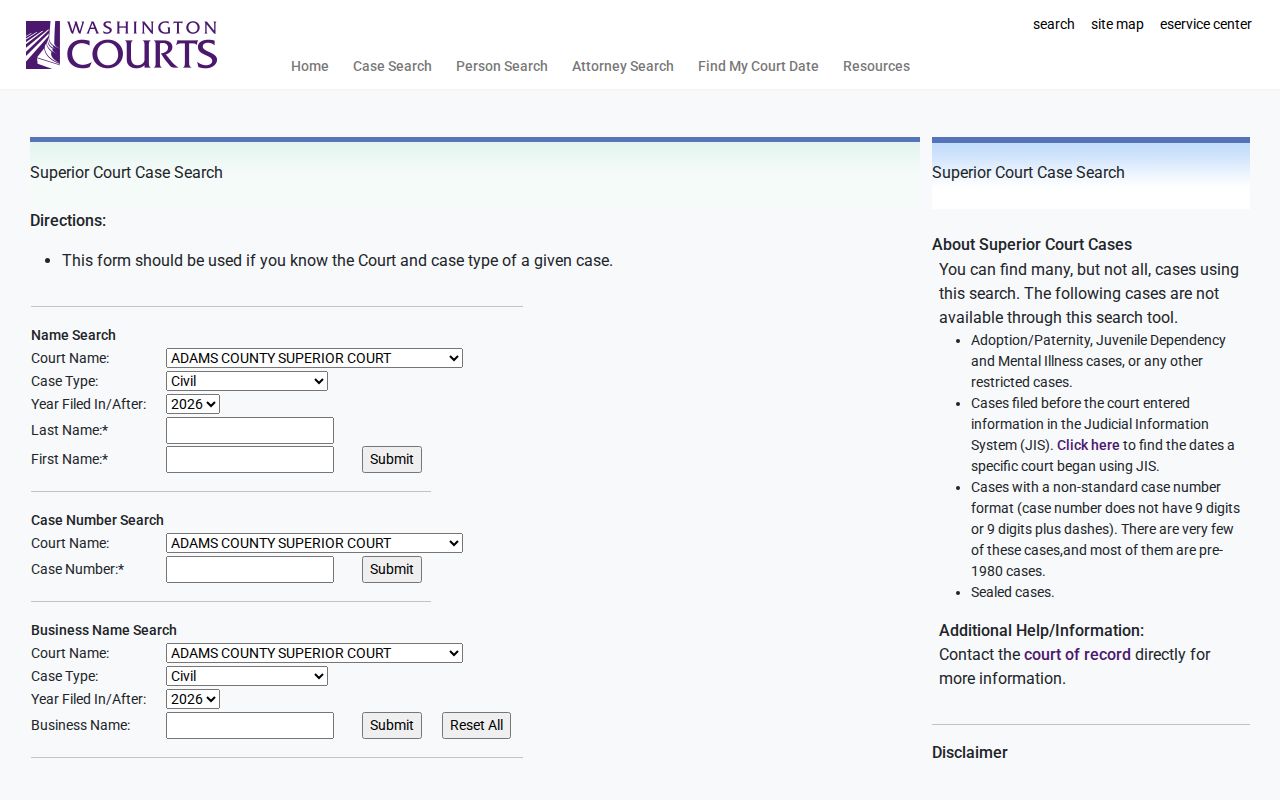Image resolution: width=1280 pixels, height=800 pixels.
Task: Submit the Business Name Search form
Action: click(x=392, y=726)
